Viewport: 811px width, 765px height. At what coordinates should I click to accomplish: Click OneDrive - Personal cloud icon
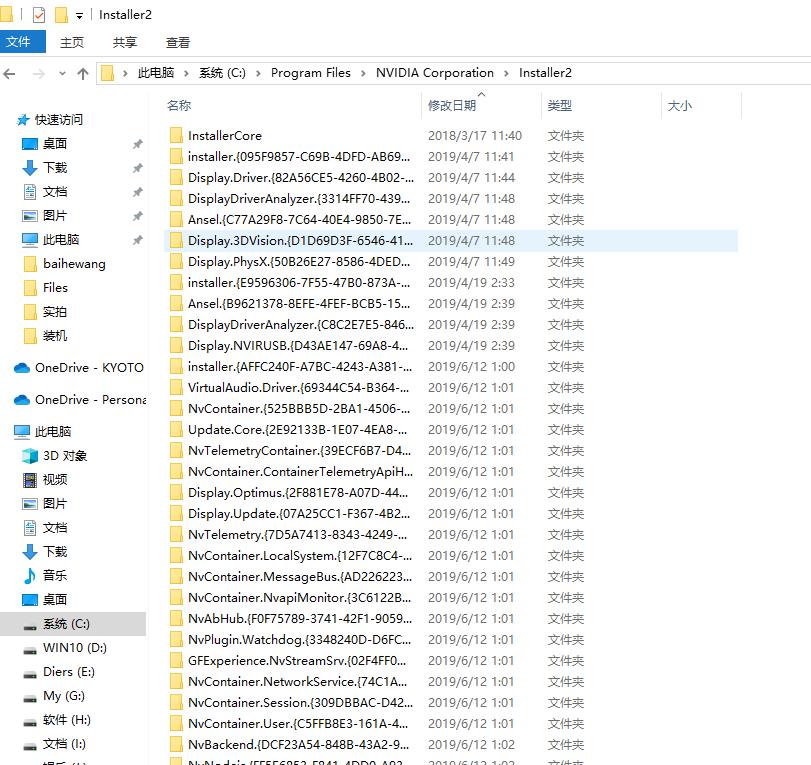22,400
